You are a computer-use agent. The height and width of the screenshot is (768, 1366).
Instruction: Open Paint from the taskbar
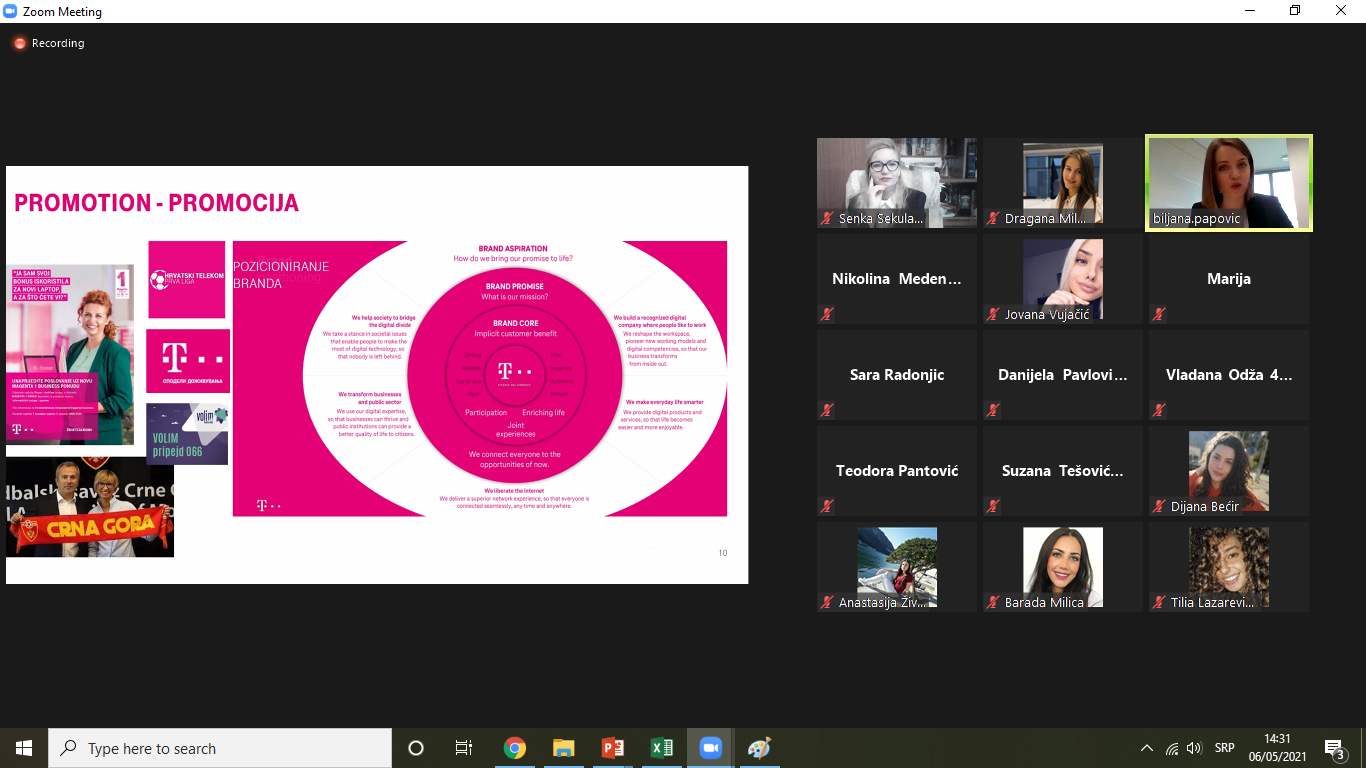click(x=760, y=748)
